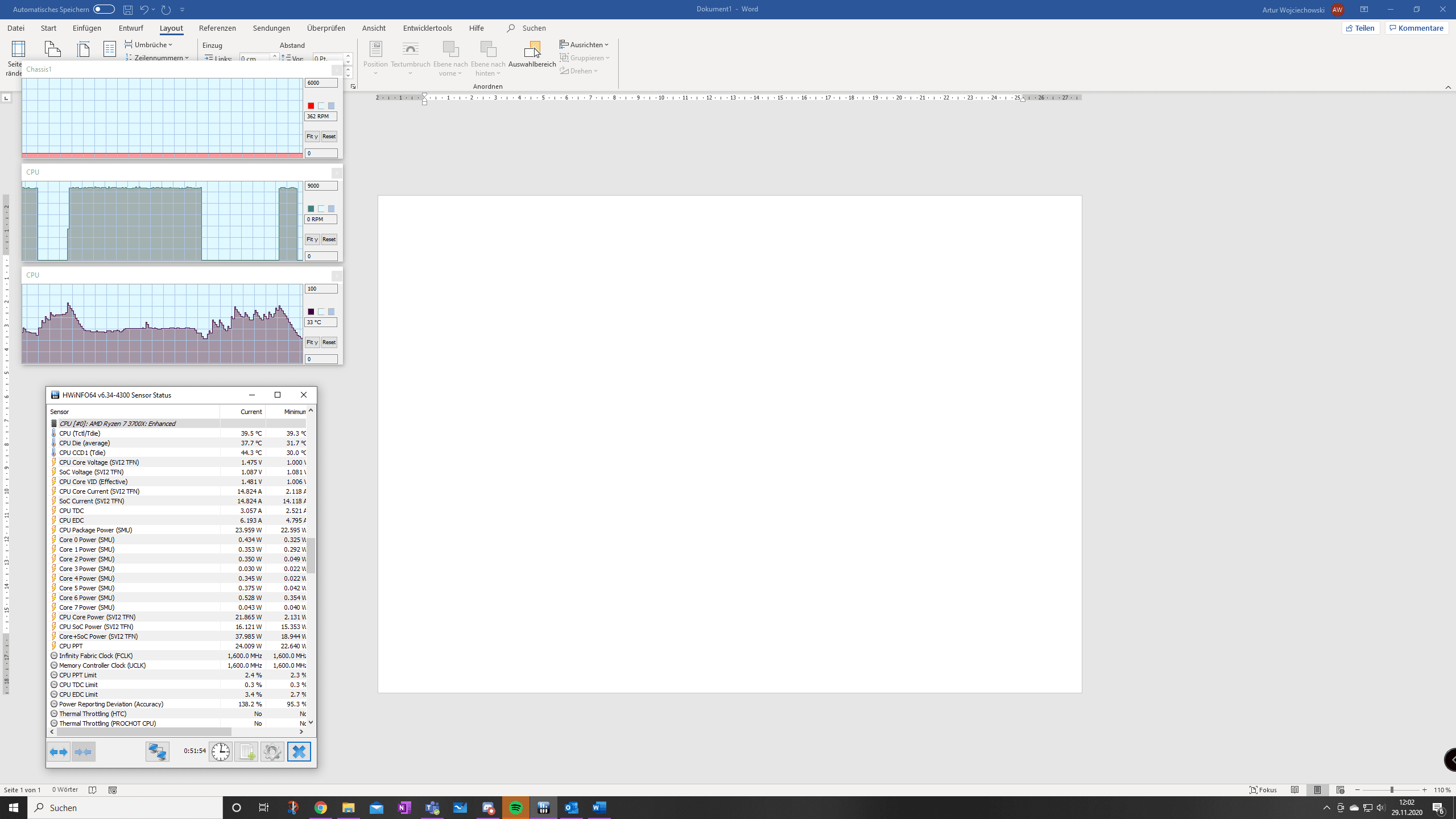Switch to Read Mode view icon
This screenshot has height=819, width=1456.
pyautogui.click(x=1295, y=790)
